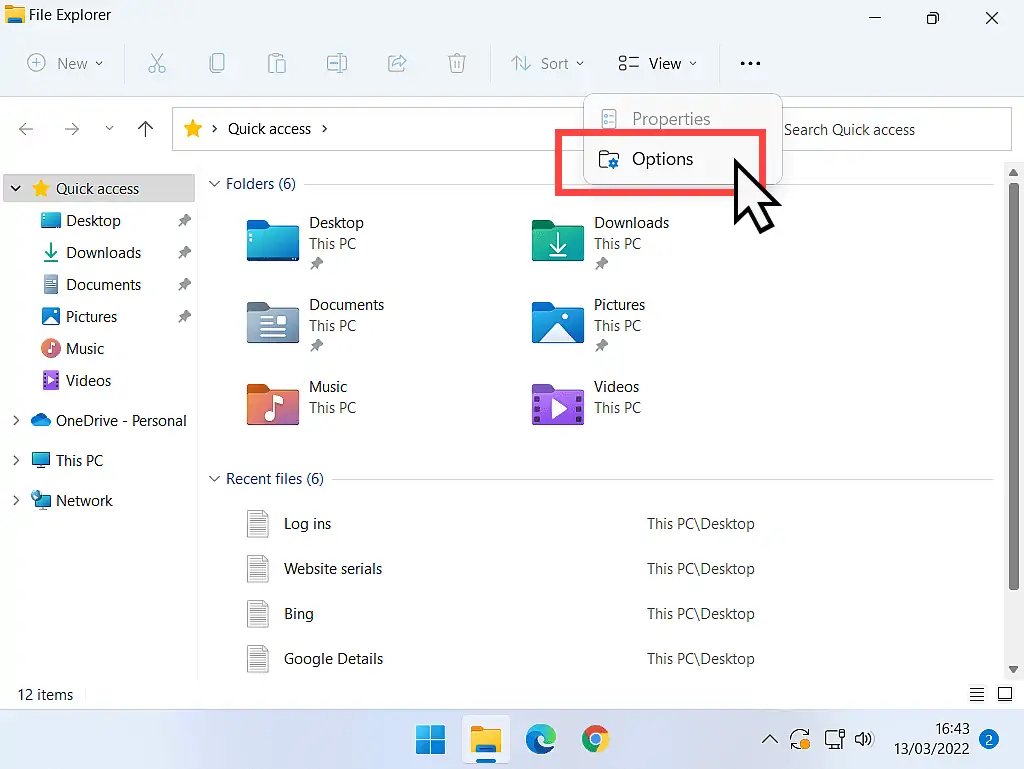The image size is (1024, 769).
Task: Open the View dropdown
Action: pos(657,63)
